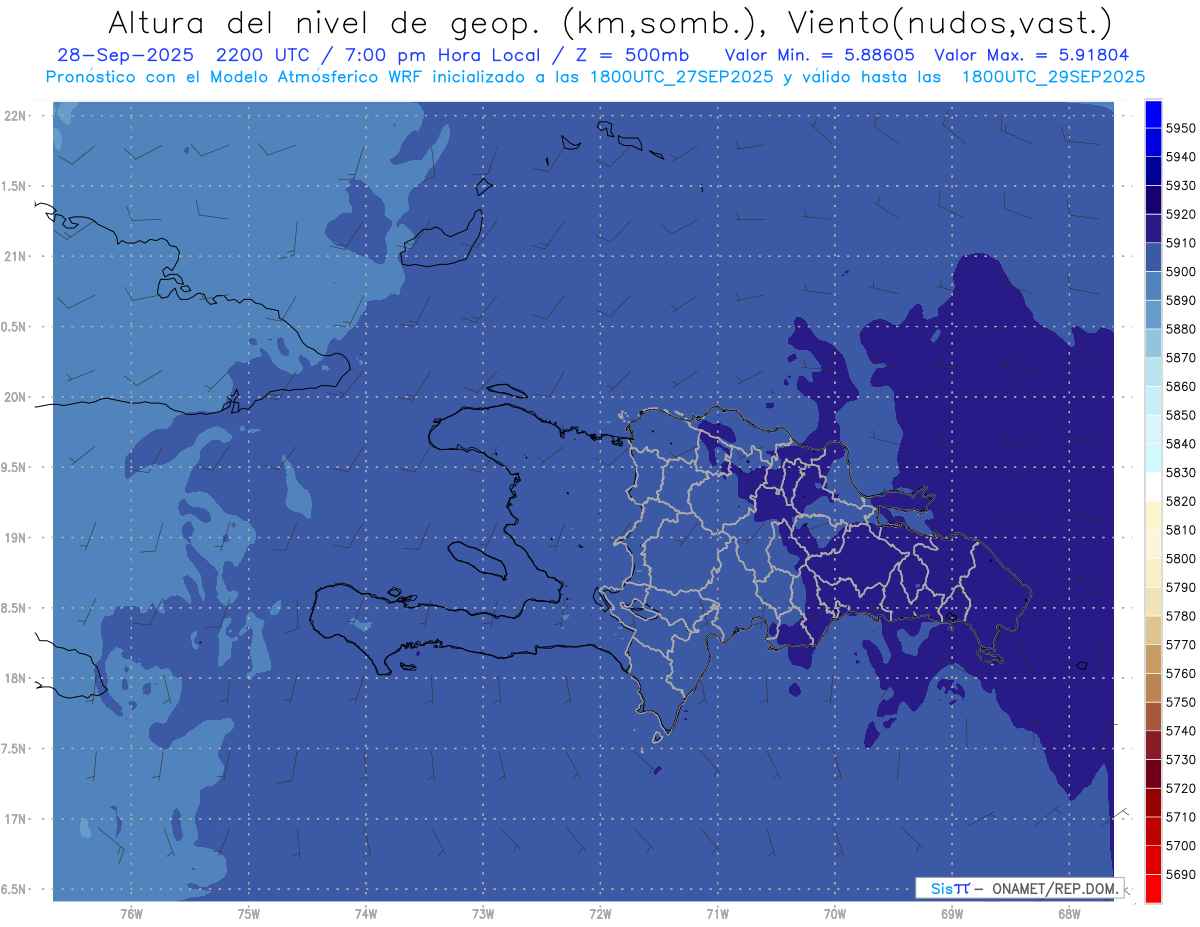Click the legend value '5750'
1200x927 pixels.
point(1181,702)
